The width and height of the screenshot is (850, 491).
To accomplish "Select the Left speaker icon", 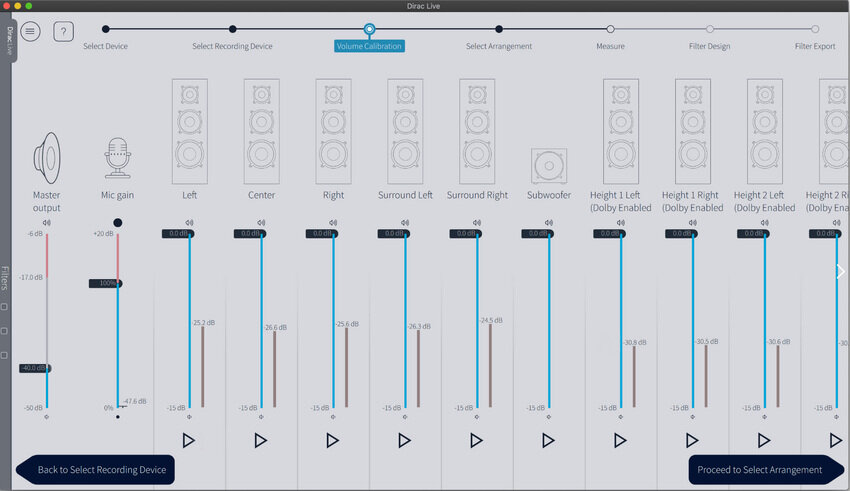I will pos(190,132).
